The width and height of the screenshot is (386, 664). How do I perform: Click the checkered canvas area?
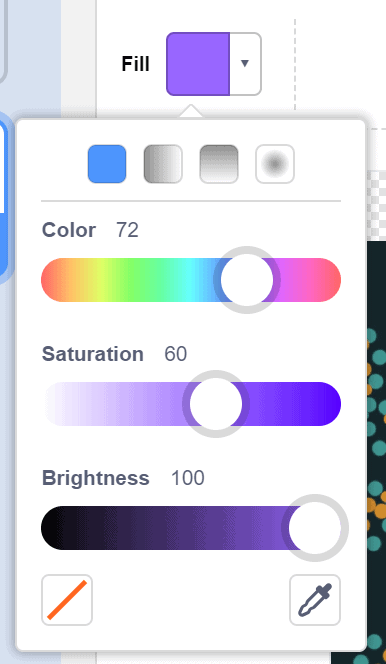(x=376, y=205)
